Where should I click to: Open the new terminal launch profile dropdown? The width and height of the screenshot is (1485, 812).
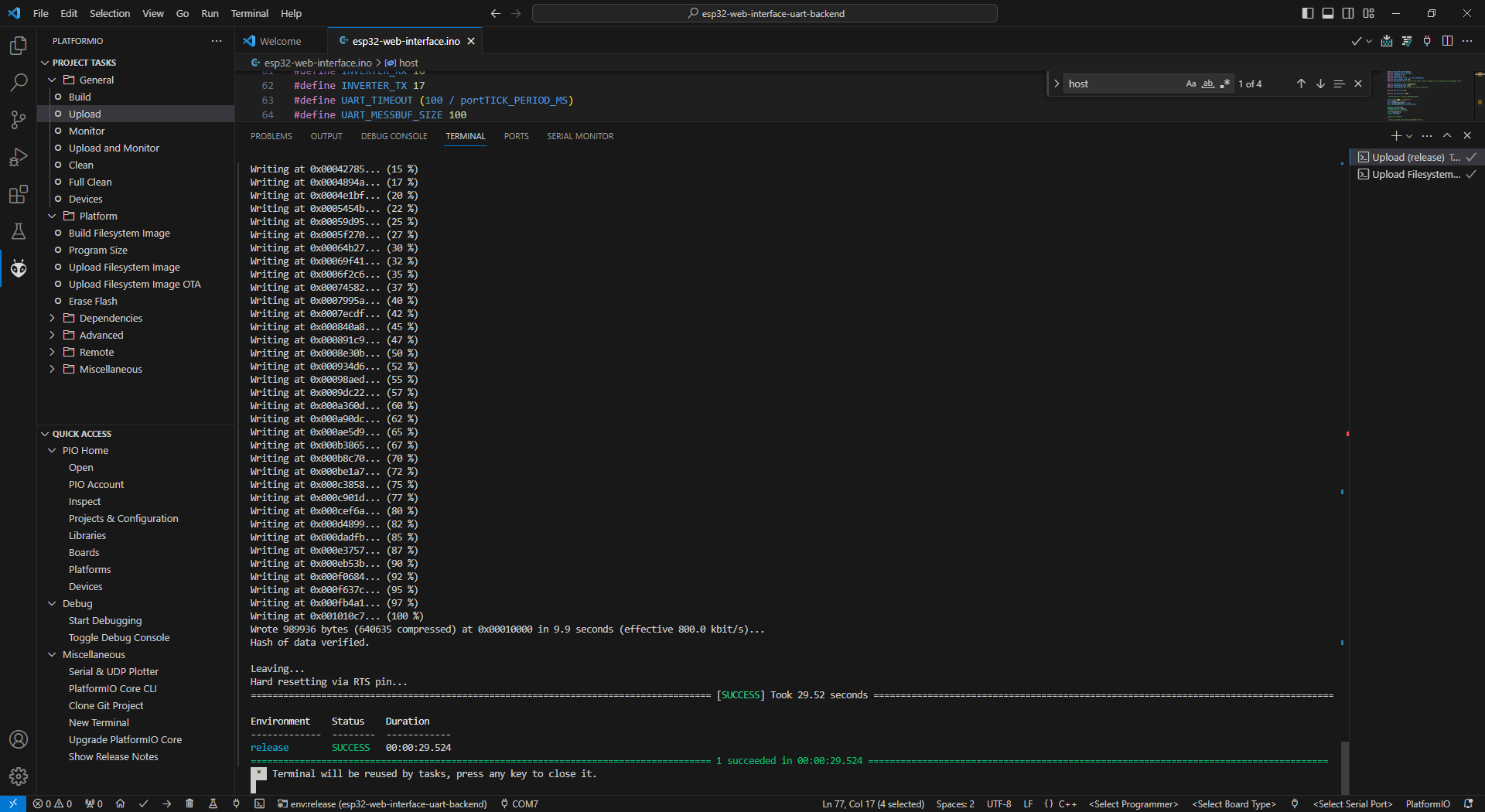tap(1409, 136)
